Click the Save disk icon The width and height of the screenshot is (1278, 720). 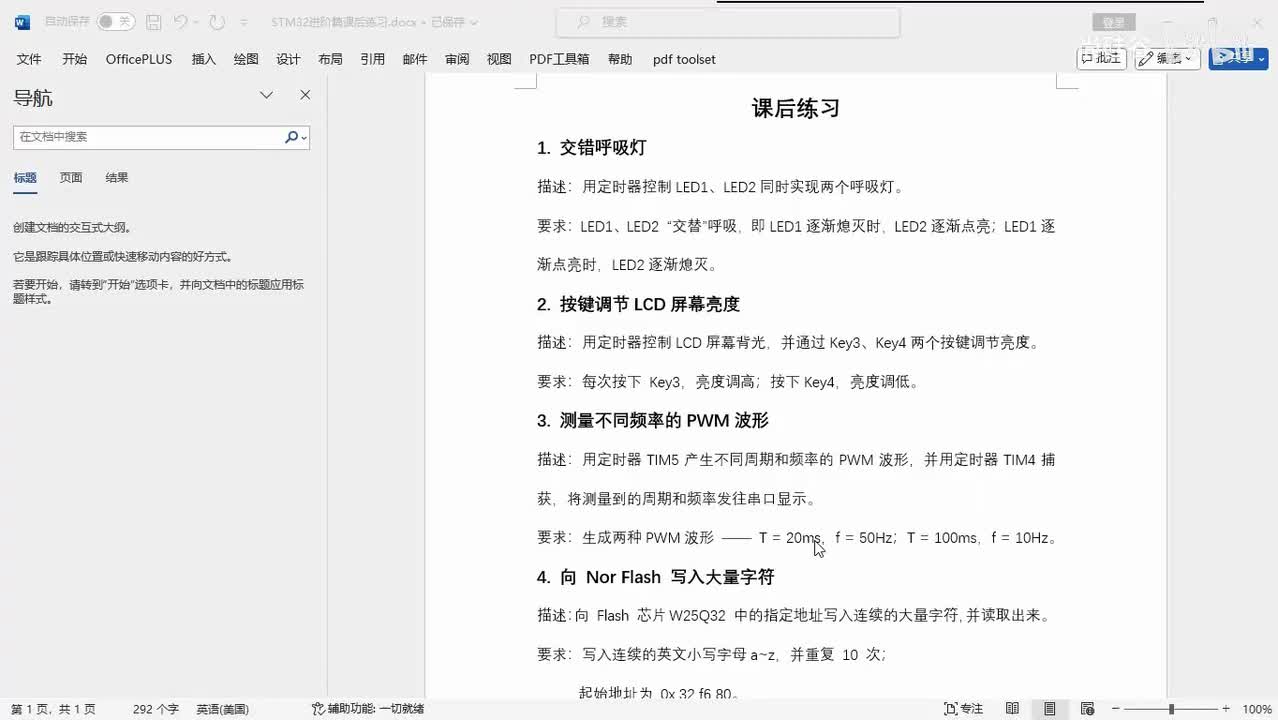[x=153, y=21]
